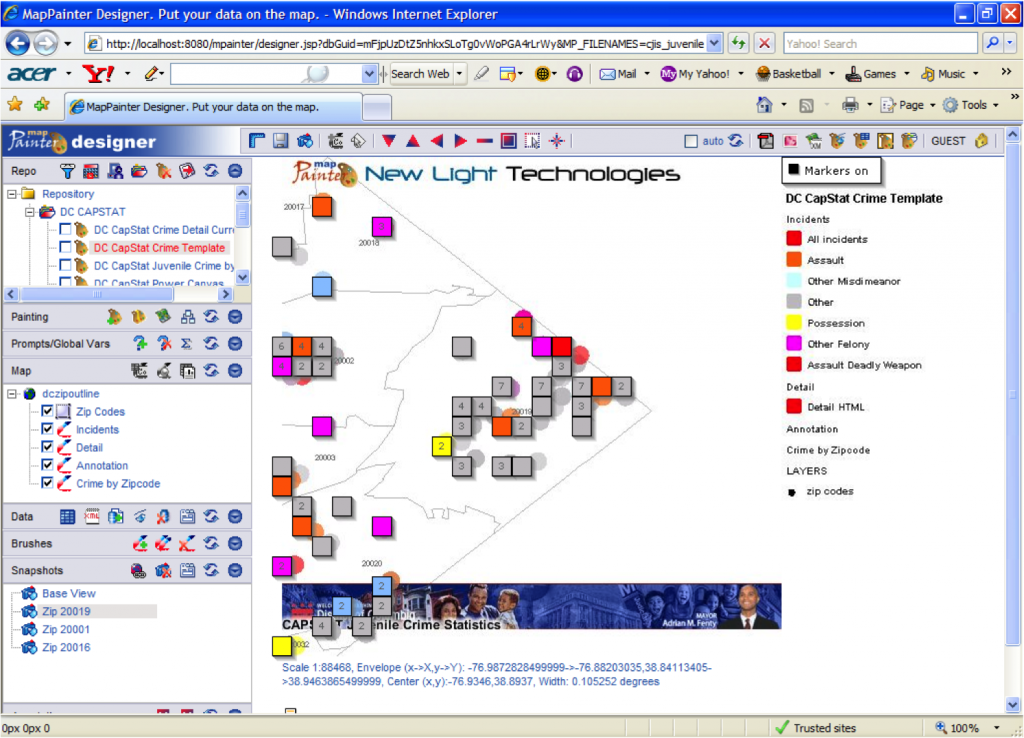Screen dimensions: 1024x738
Task: Check the DC CapStat Crime Template box
Action: click(65, 248)
